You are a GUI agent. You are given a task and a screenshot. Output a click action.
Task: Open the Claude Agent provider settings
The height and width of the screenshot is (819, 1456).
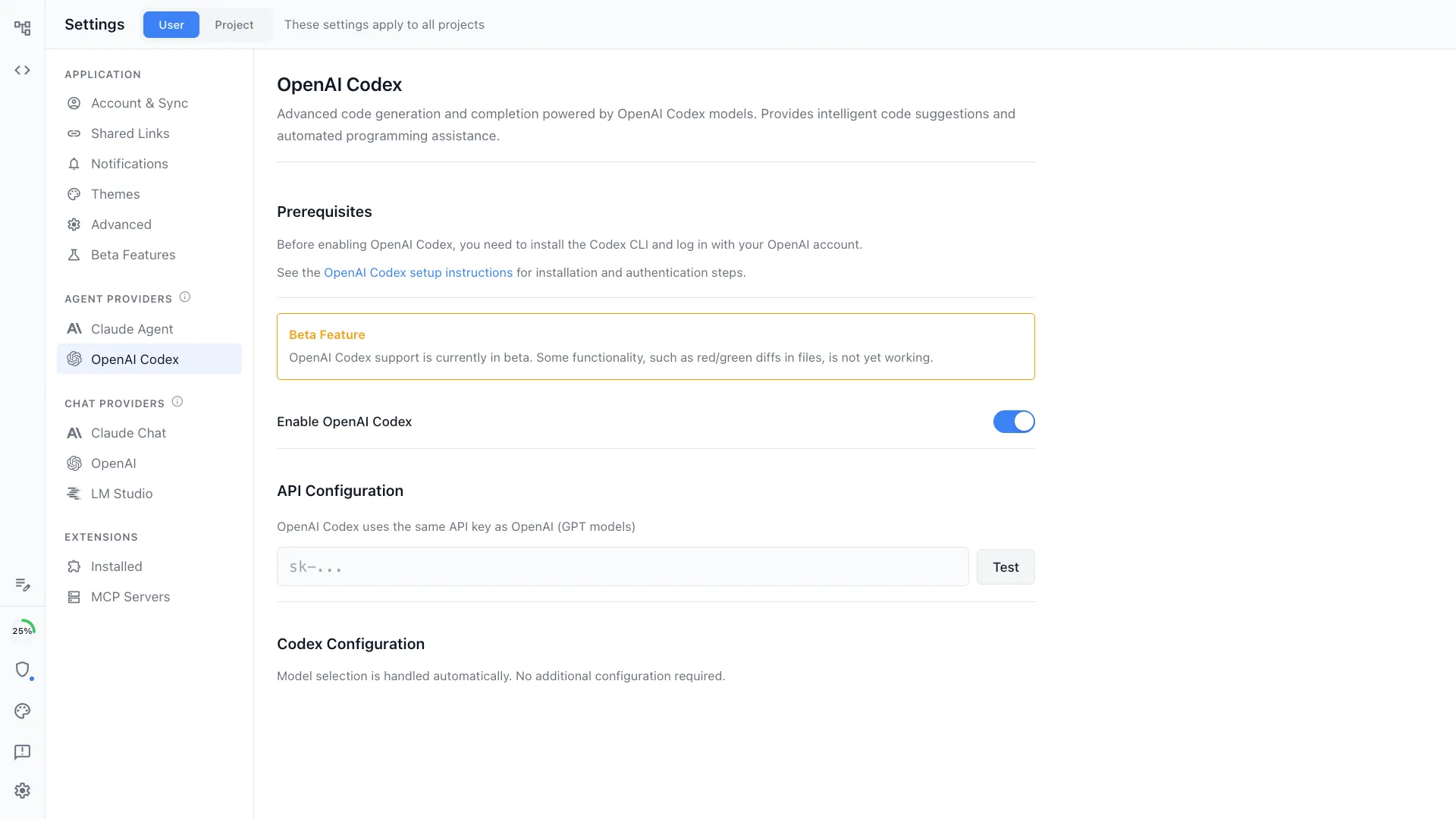[x=132, y=329]
